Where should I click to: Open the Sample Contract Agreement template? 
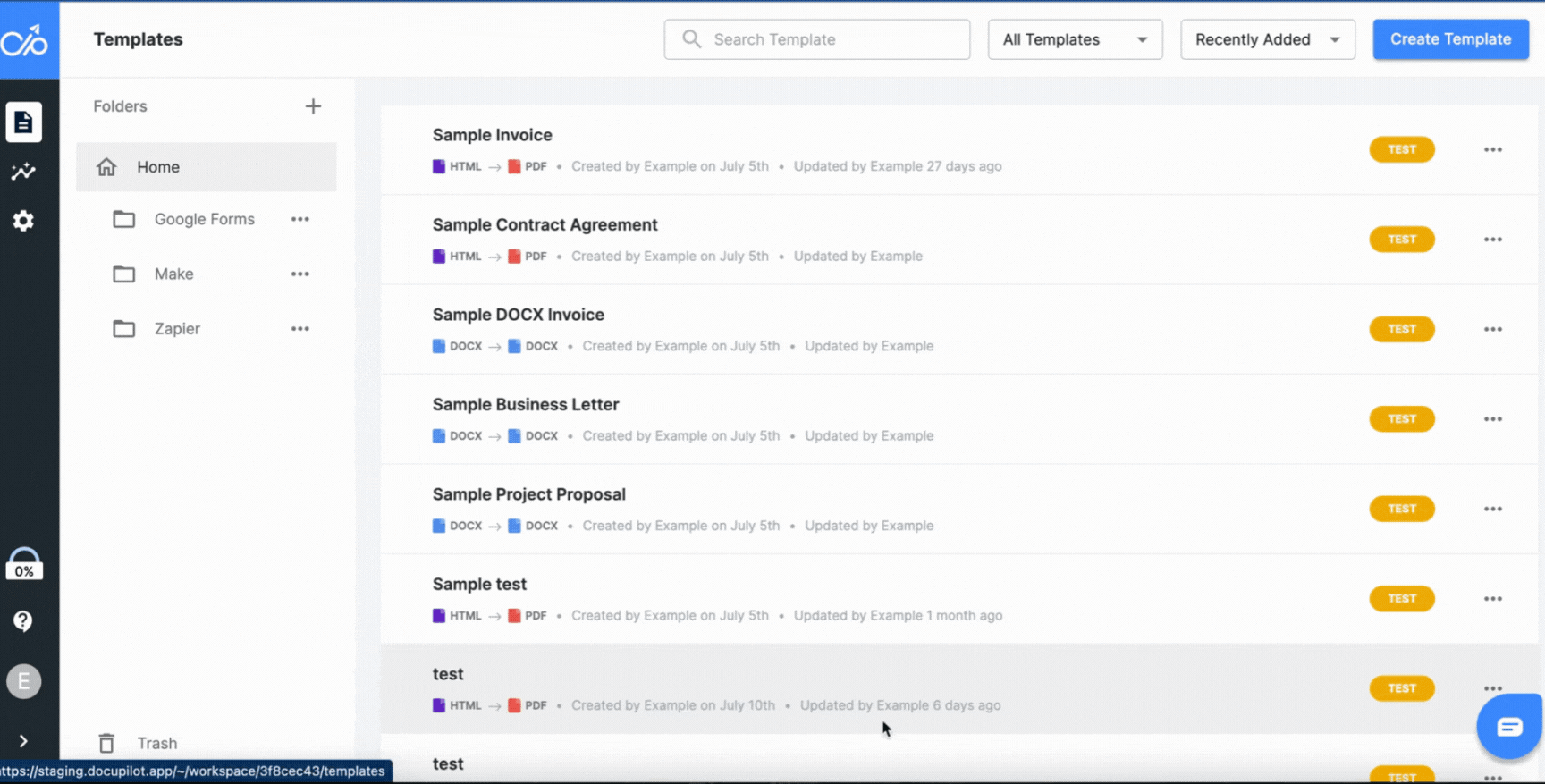[545, 225]
